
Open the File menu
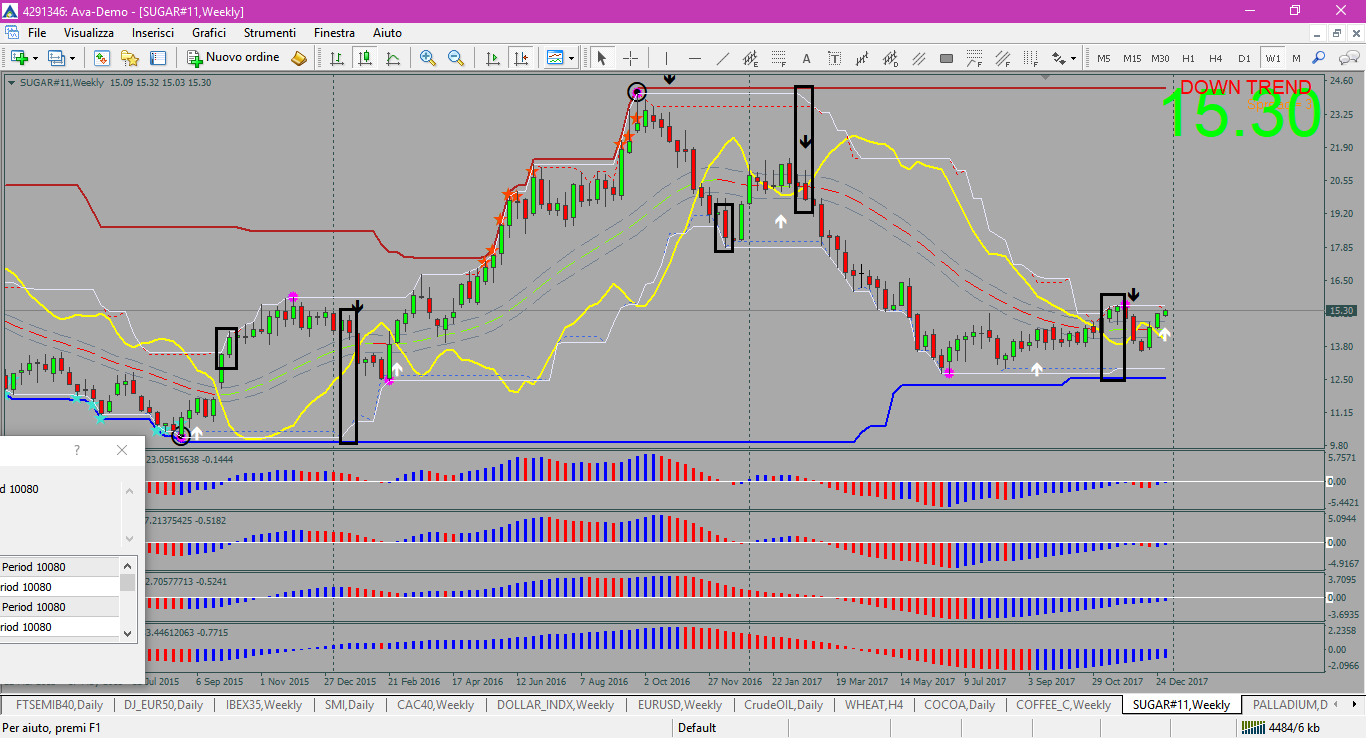coord(37,33)
